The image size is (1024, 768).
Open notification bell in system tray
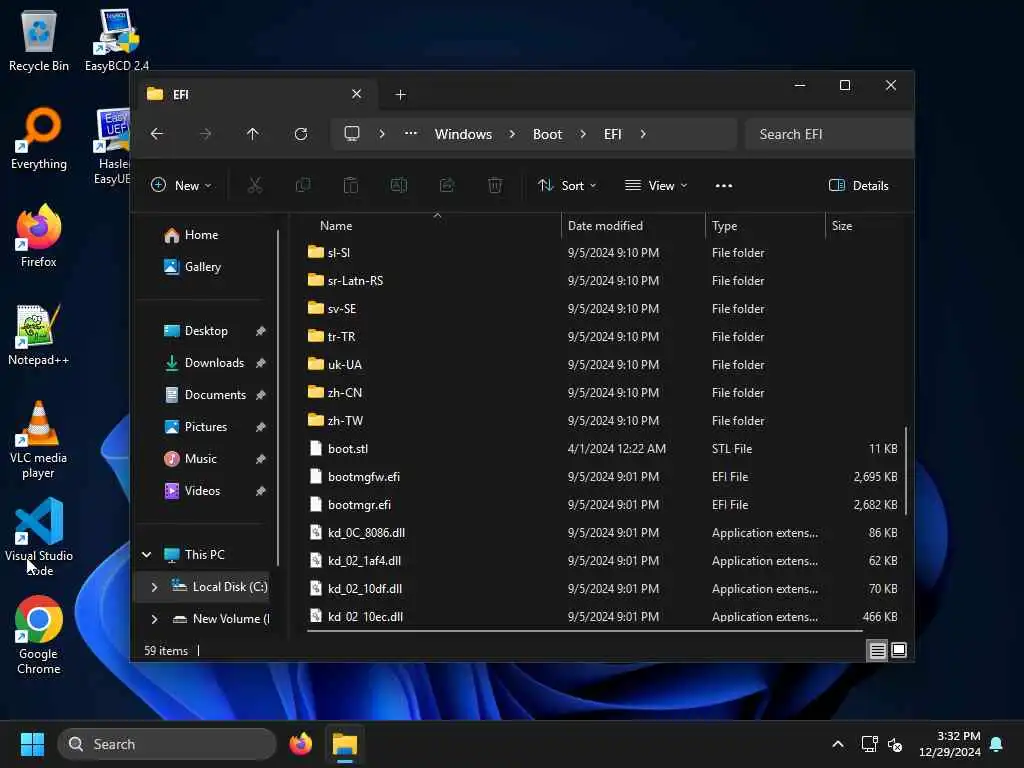pyautogui.click(x=997, y=744)
